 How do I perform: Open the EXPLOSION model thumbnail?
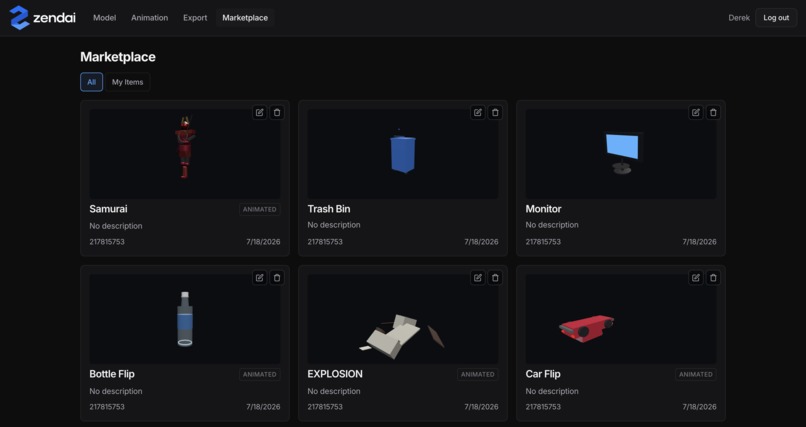pos(403,319)
